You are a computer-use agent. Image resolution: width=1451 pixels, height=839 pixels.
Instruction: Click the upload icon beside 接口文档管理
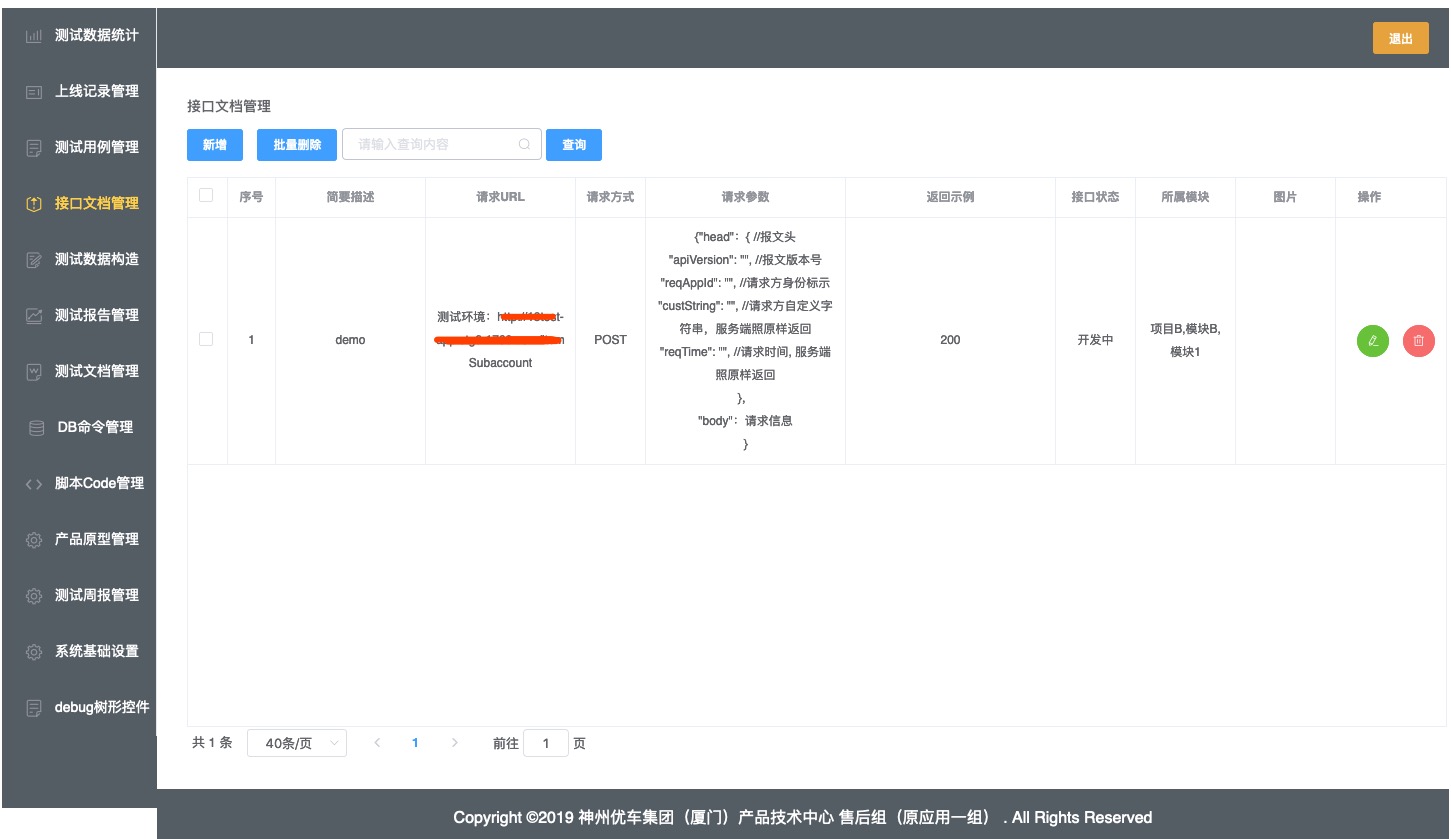click(x=34, y=203)
